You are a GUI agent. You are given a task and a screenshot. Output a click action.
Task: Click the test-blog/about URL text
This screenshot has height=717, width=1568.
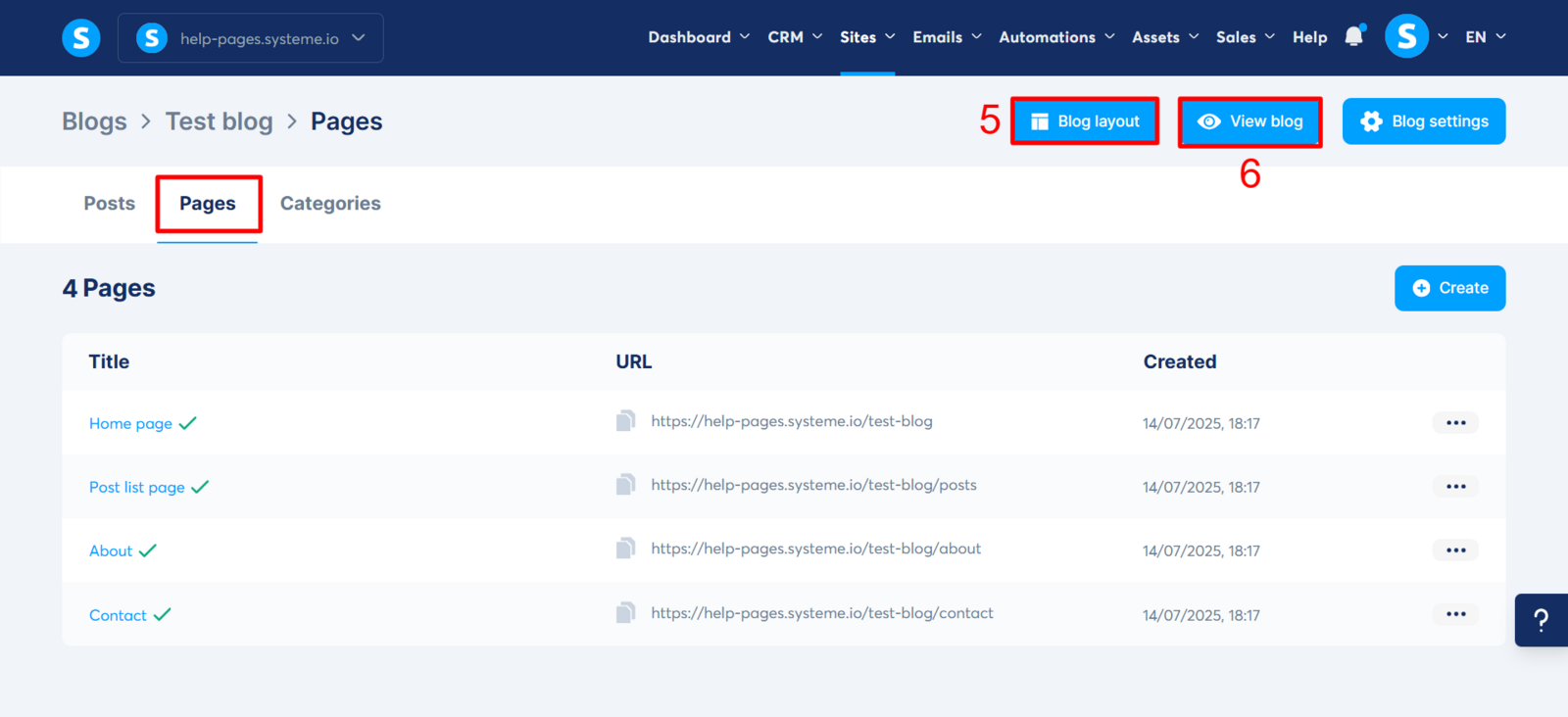click(x=815, y=549)
